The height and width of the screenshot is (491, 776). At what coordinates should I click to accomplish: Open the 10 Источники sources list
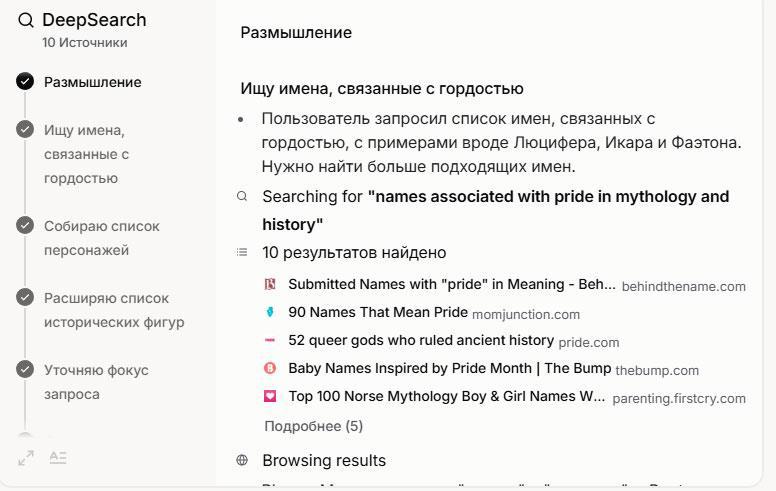84,43
